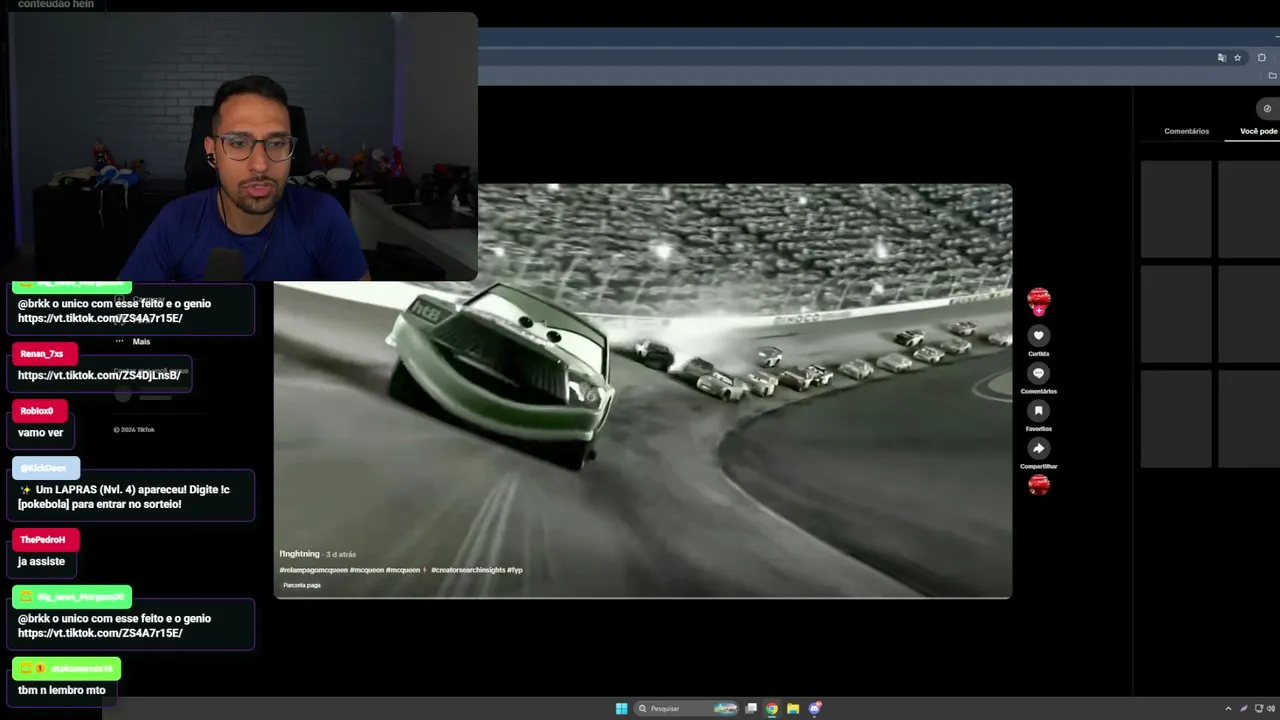Open the #fyp hashtag link
The image size is (1280, 720).
pyautogui.click(x=515, y=570)
